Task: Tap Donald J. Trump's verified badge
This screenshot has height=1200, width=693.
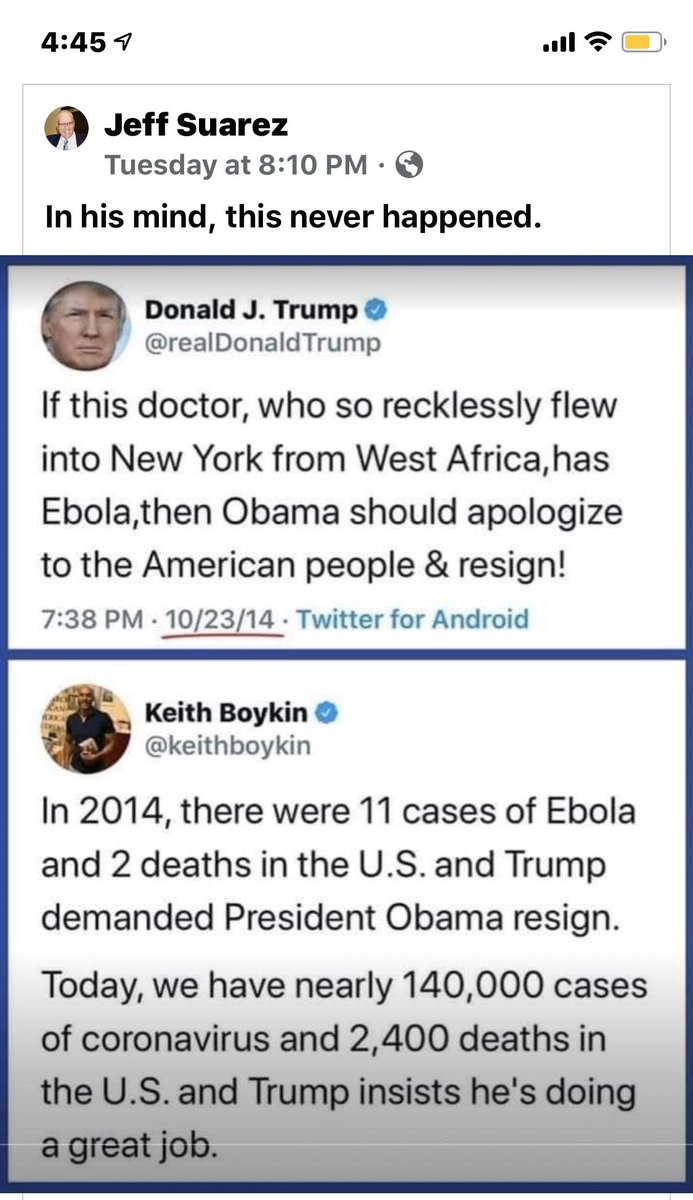Action: tap(376, 311)
